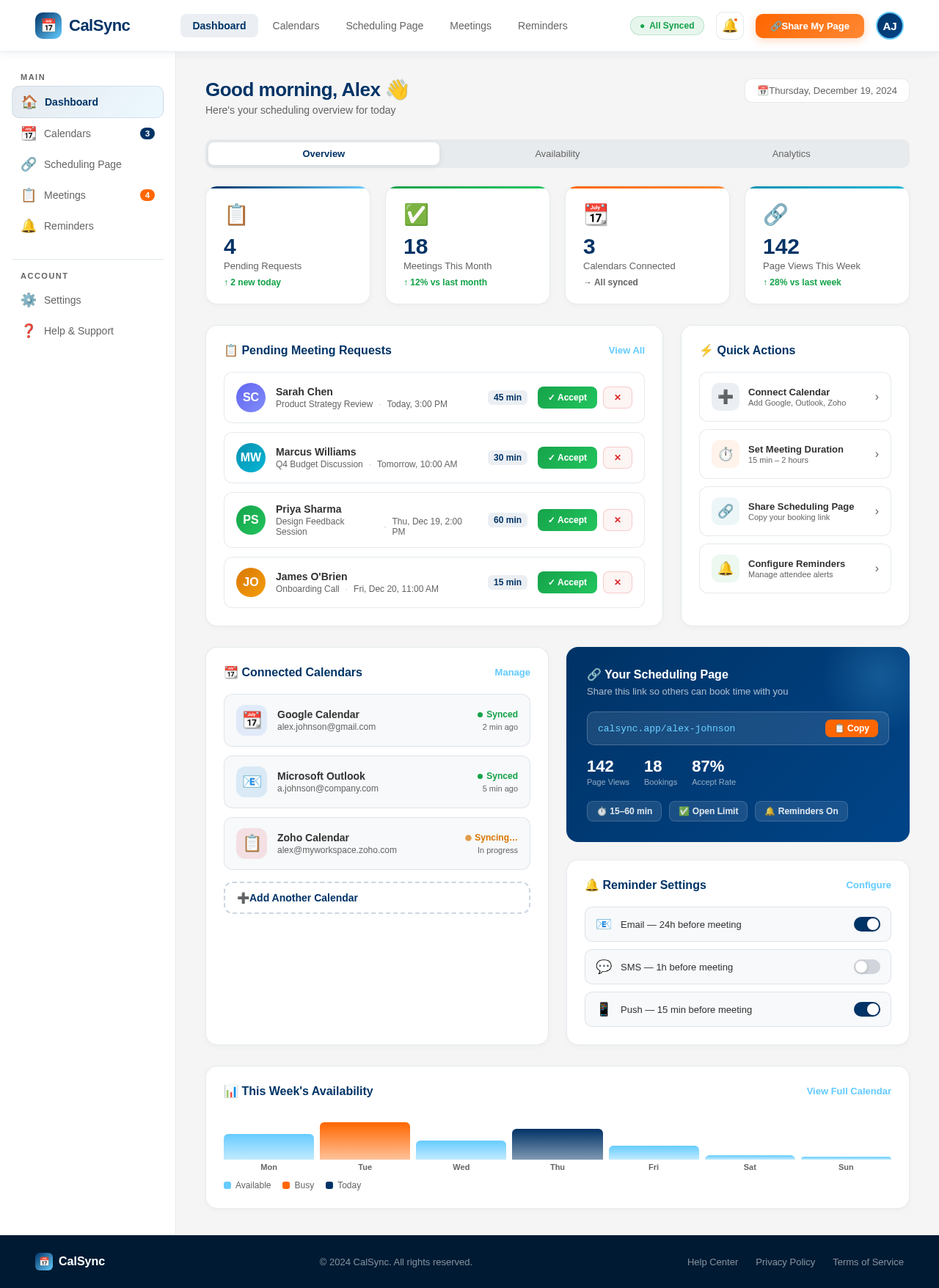This screenshot has height=1288, width=939.
Task: Click Reminders bell icon in sidebar
Action: (x=29, y=226)
